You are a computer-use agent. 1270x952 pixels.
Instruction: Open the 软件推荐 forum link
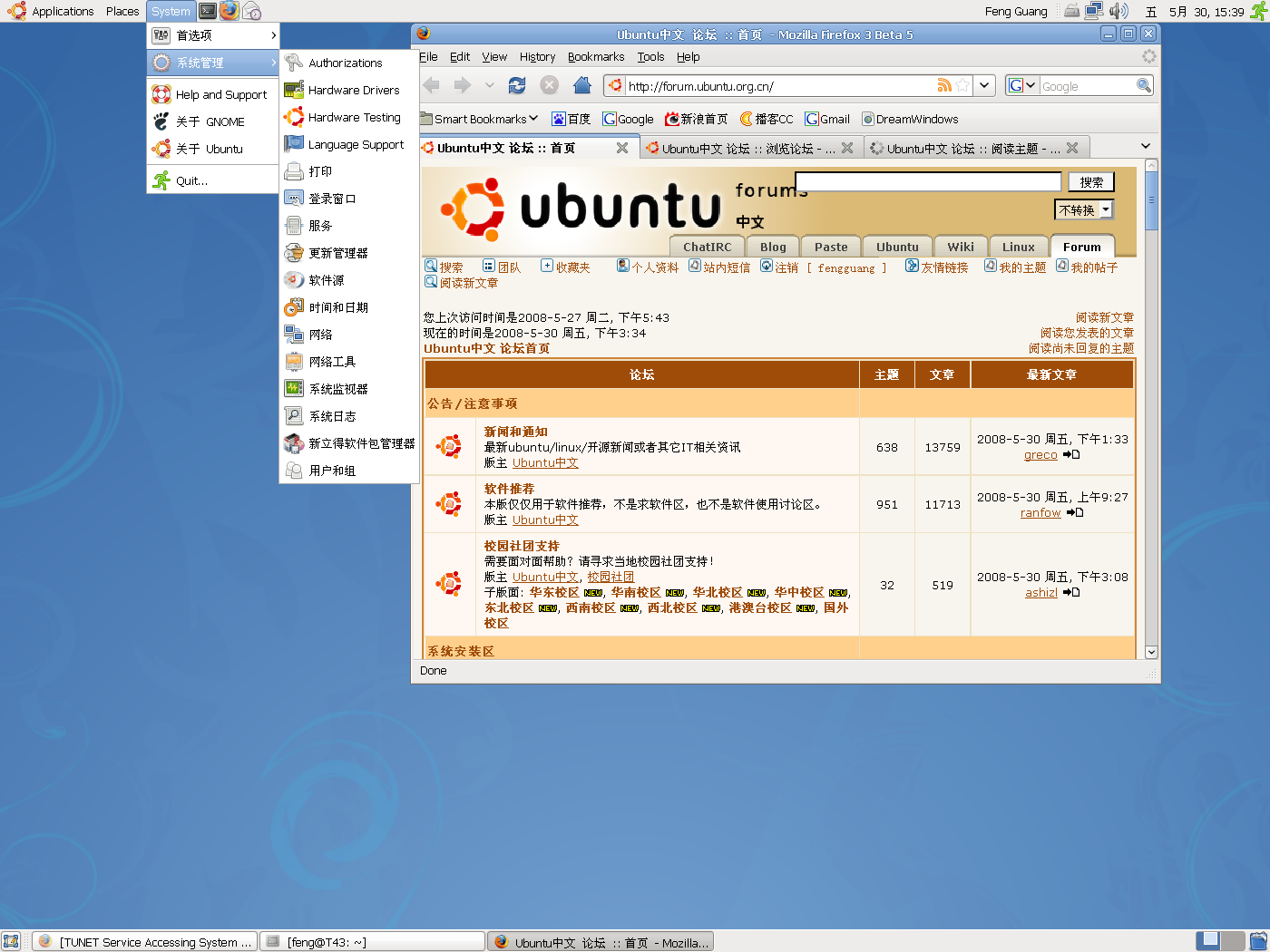509,489
